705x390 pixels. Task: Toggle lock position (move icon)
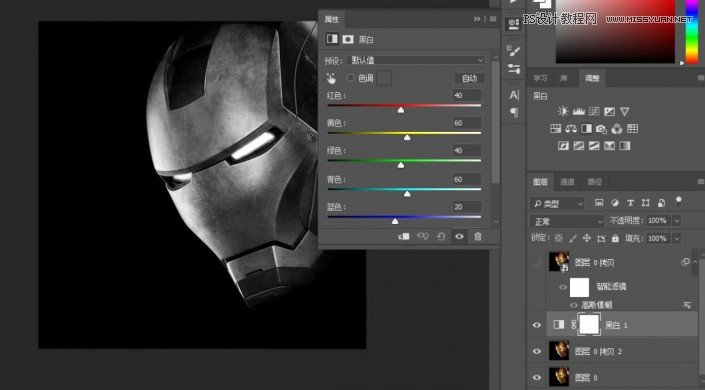click(x=587, y=238)
